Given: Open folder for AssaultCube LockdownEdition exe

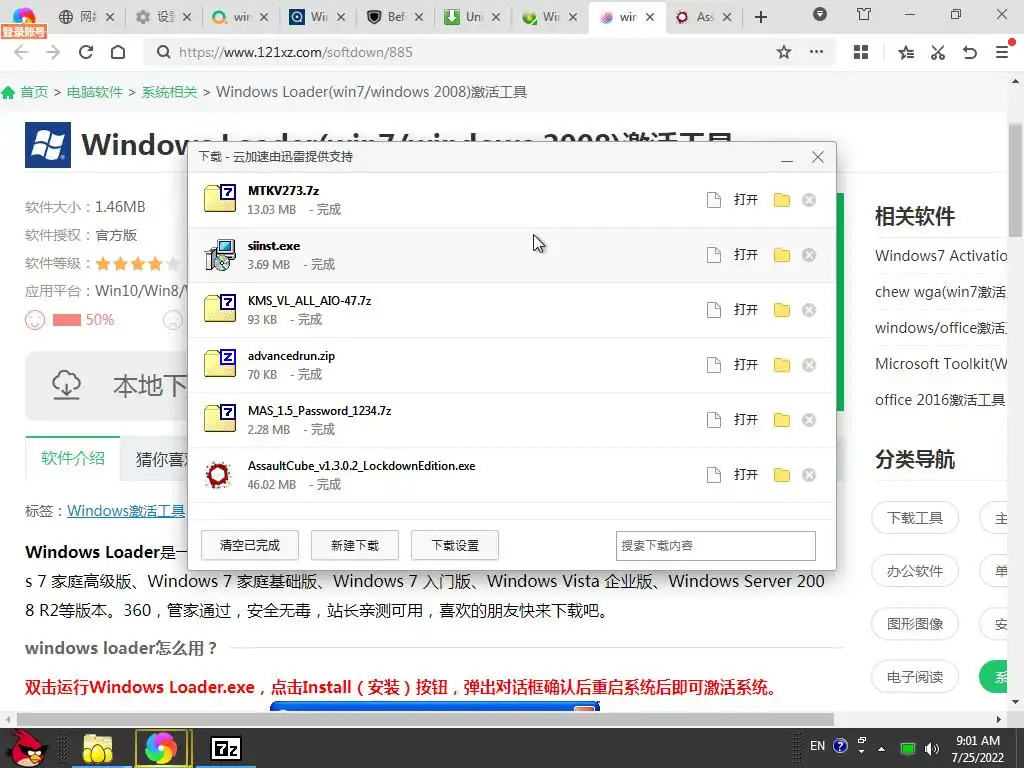Looking at the screenshot, I should pyautogui.click(x=782, y=475).
